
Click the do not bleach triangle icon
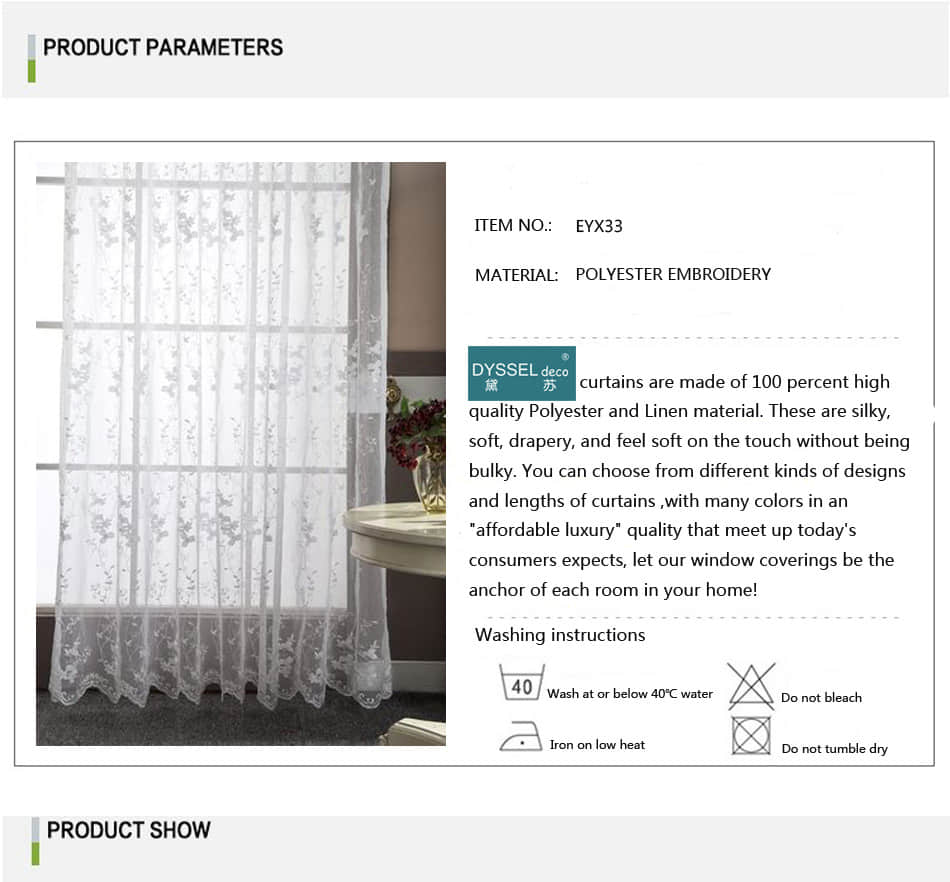[751, 686]
